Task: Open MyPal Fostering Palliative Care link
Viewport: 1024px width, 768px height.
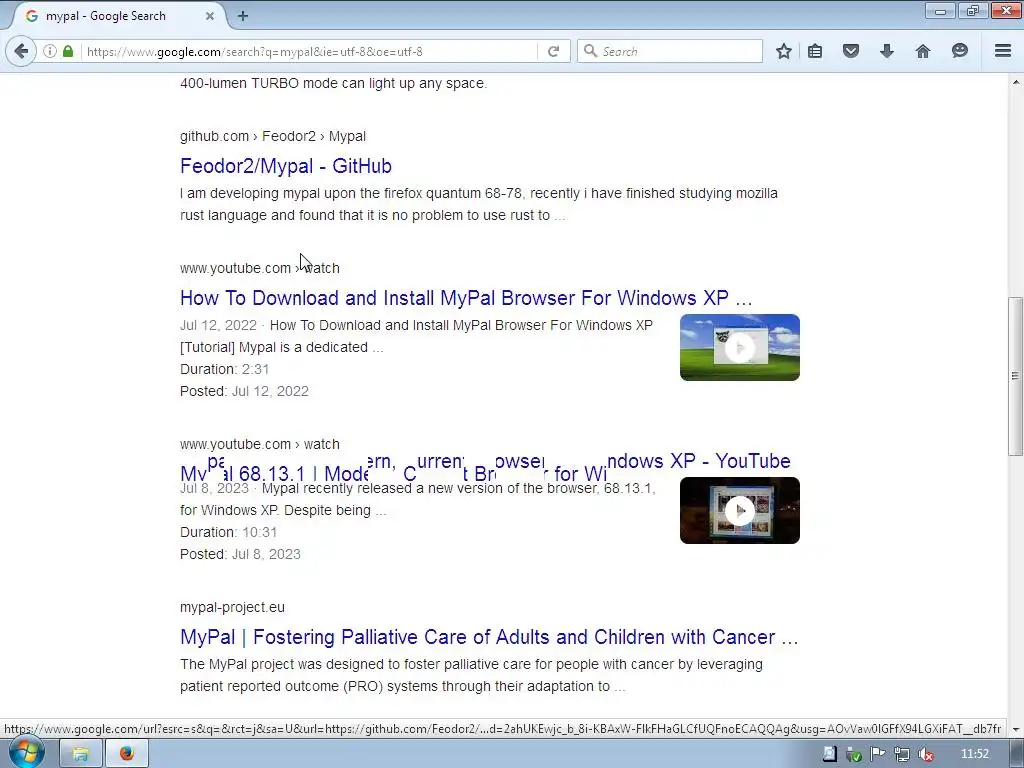Action: [x=489, y=637]
